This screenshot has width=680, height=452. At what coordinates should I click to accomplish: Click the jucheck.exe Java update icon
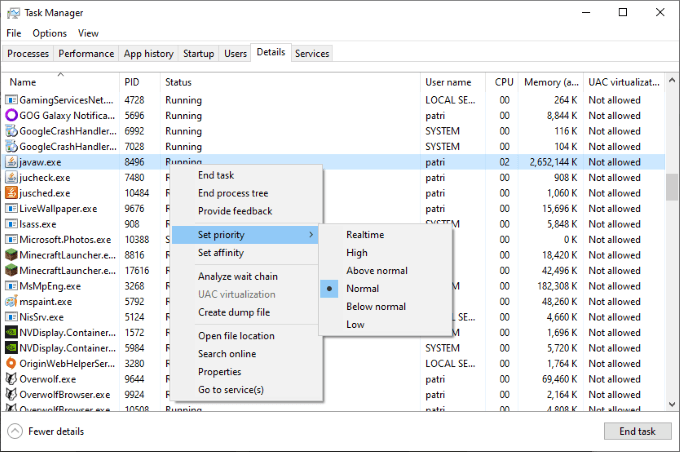pos(11,178)
